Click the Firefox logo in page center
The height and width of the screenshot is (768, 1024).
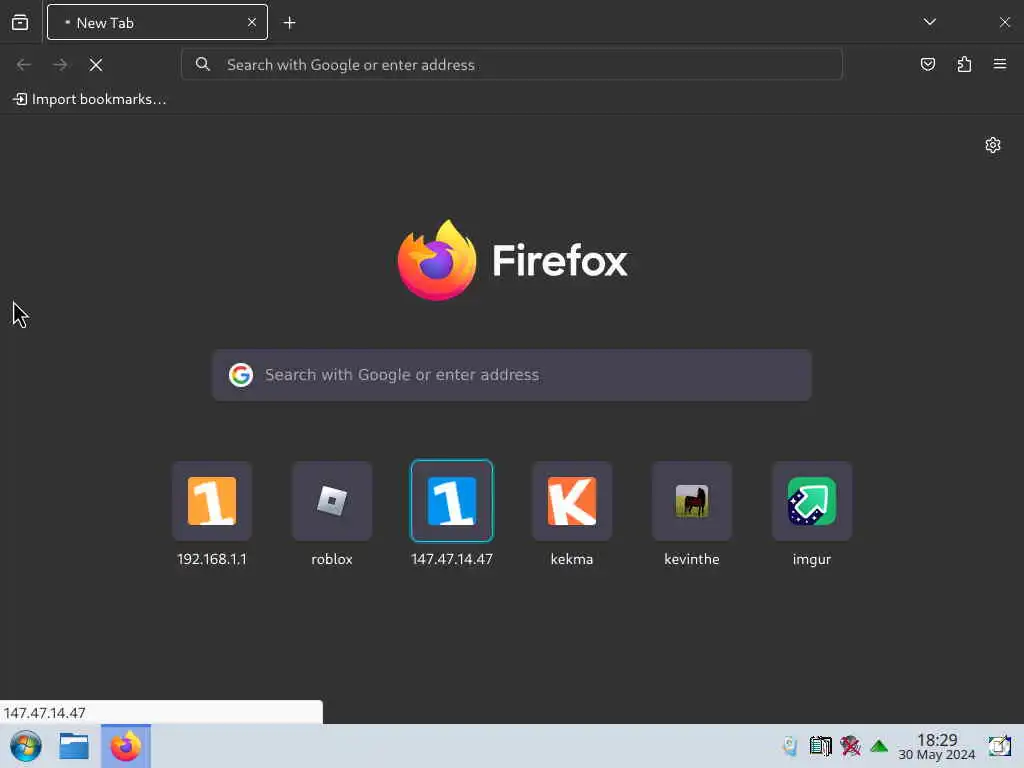point(437,260)
